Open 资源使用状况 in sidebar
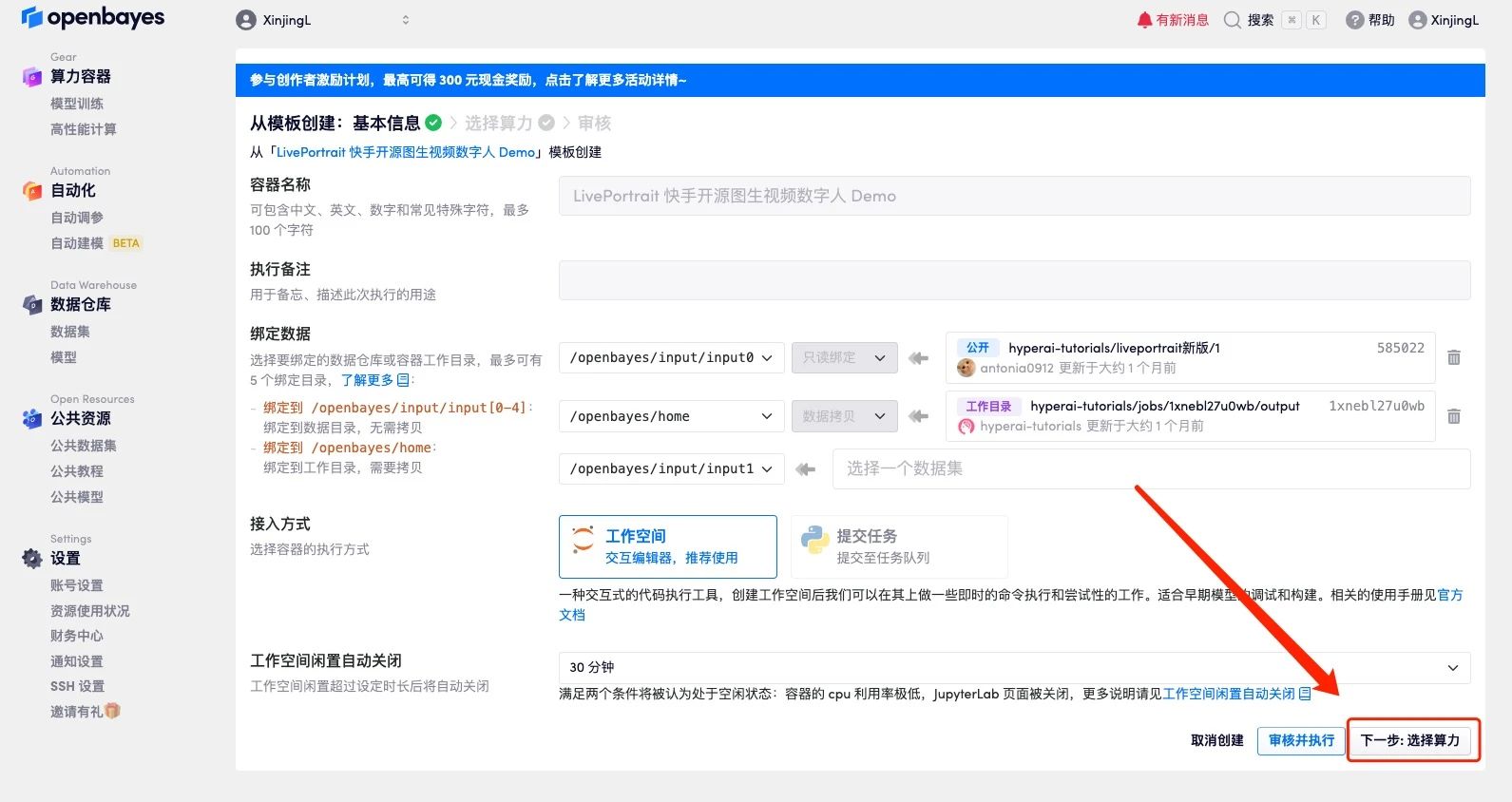The width and height of the screenshot is (1512, 802). 90,611
